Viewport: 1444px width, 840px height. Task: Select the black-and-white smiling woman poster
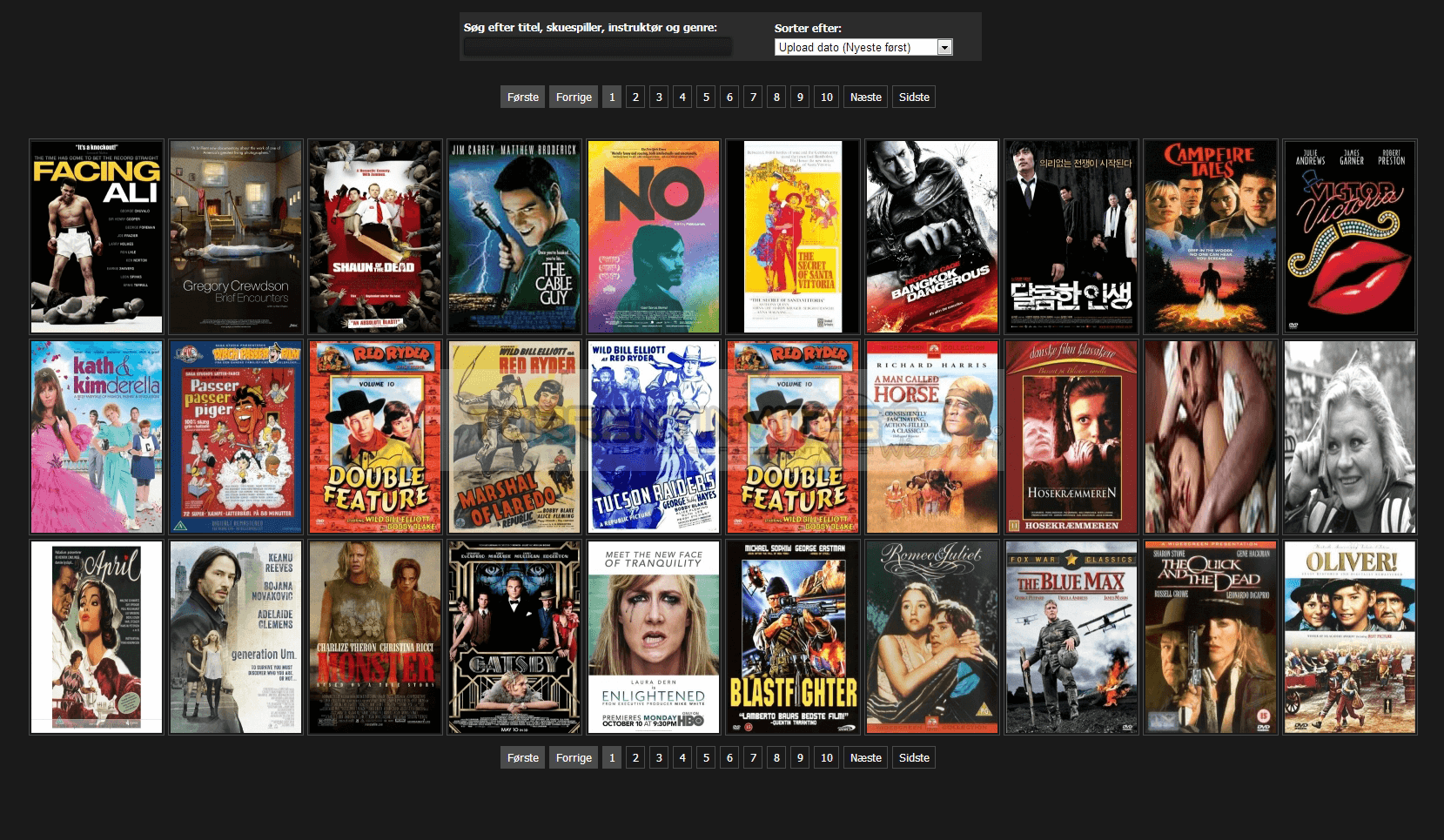tap(1350, 437)
